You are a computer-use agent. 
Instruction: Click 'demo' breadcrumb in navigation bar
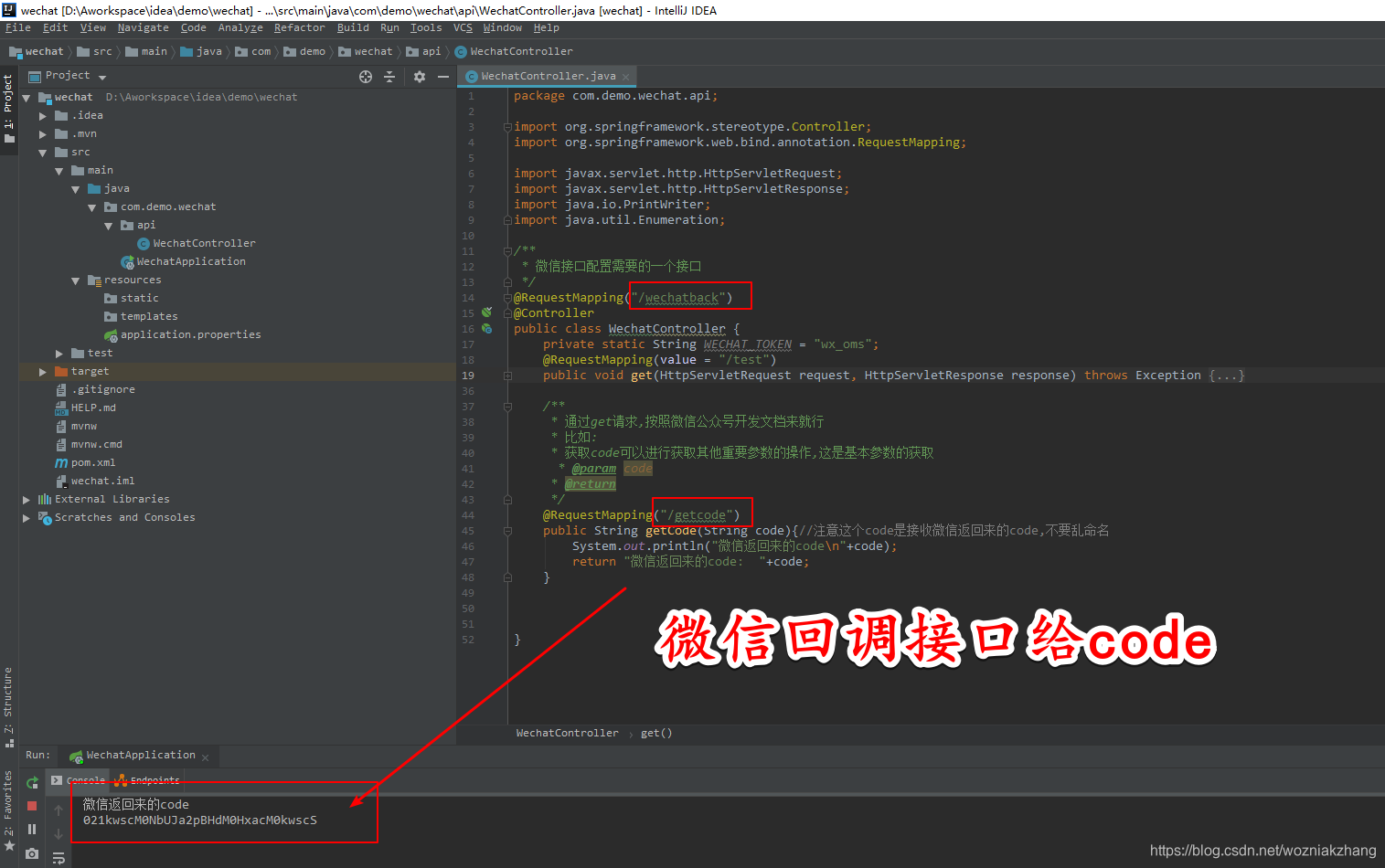pyautogui.click(x=304, y=52)
